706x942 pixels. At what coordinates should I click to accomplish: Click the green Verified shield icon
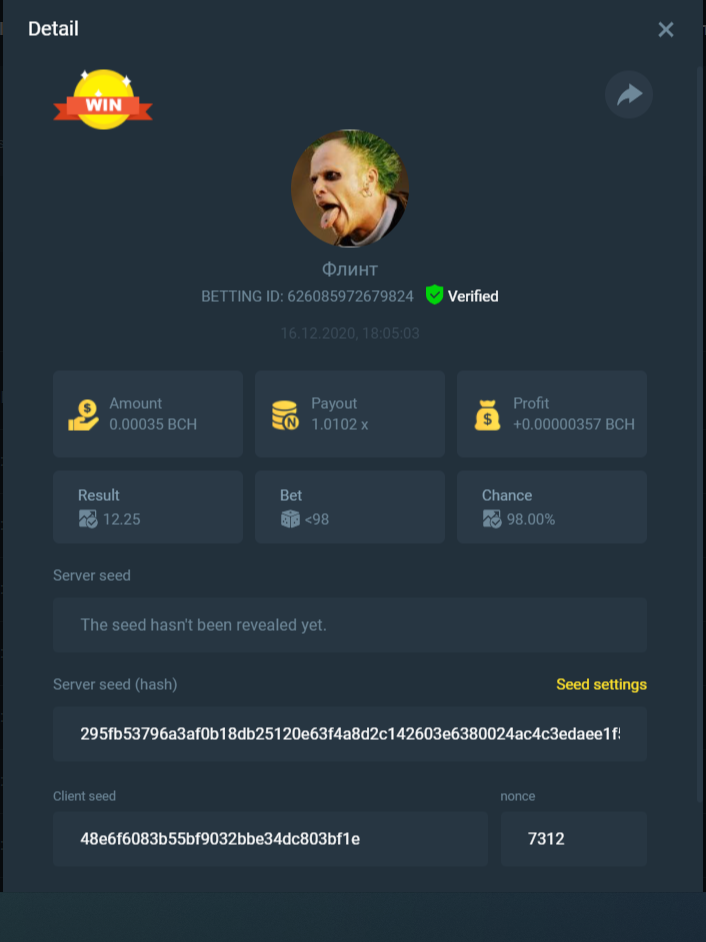click(x=434, y=295)
